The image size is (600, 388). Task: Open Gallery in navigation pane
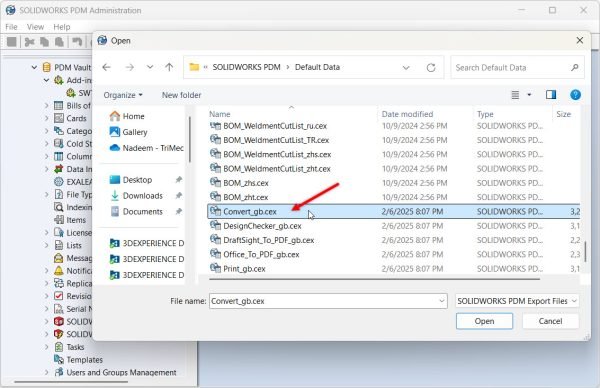tap(129, 132)
